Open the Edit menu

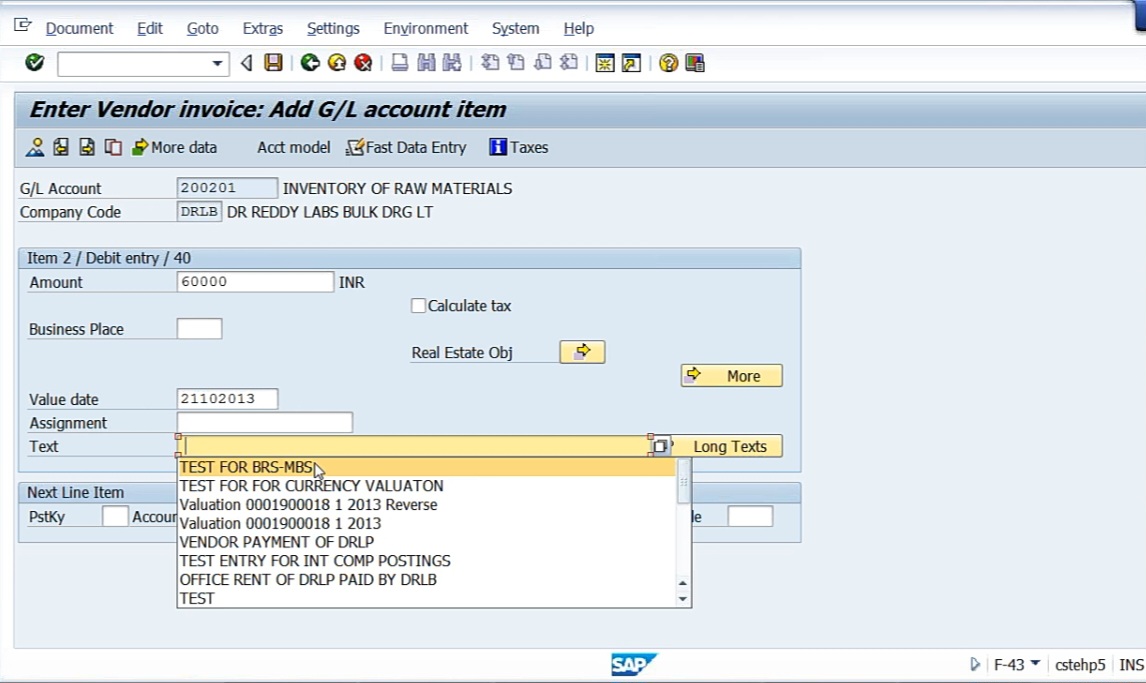click(x=150, y=28)
